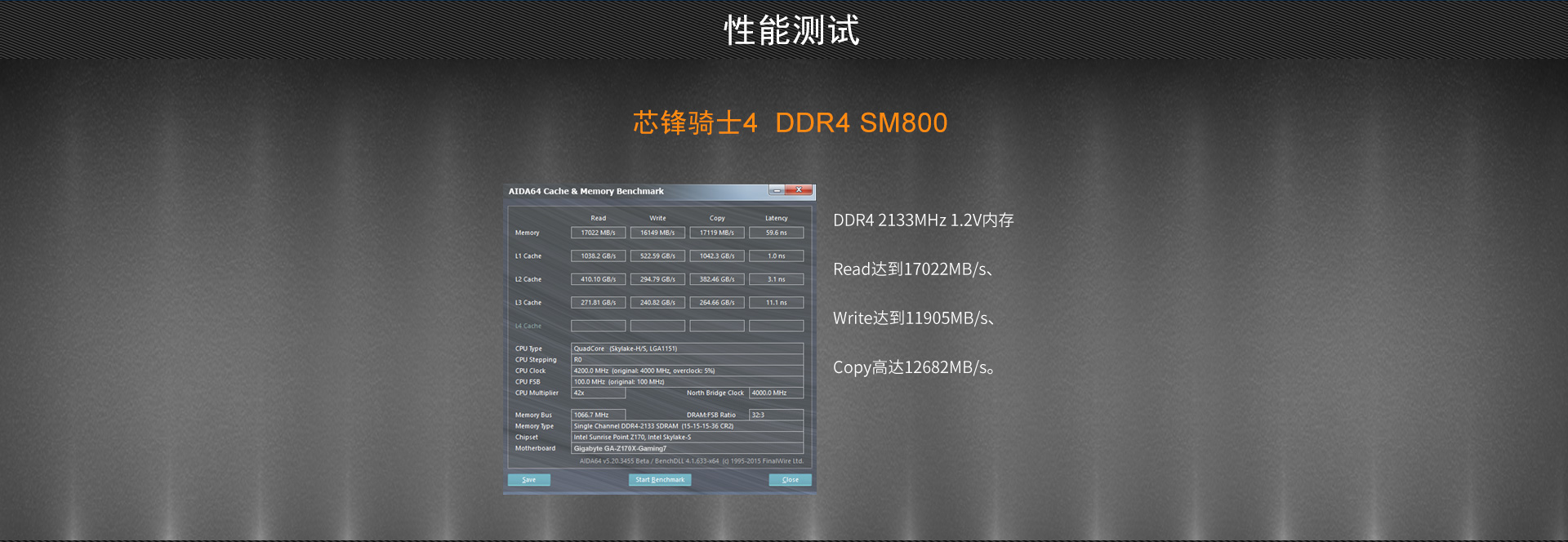
Task: Click the Start Benchmark button
Action: tap(660, 480)
